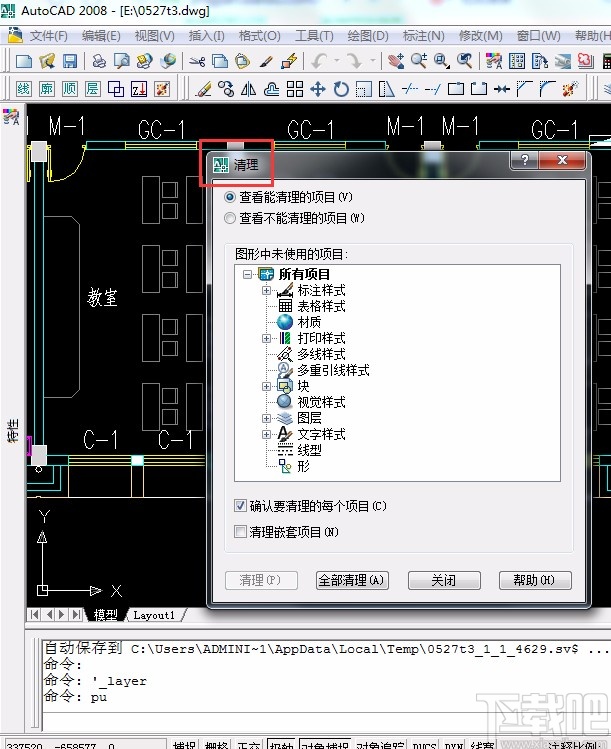The height and width of the screenshot is (749, 611).
Task: Select 查看不能清理的项目 radio button
Action: pos(230,218)
